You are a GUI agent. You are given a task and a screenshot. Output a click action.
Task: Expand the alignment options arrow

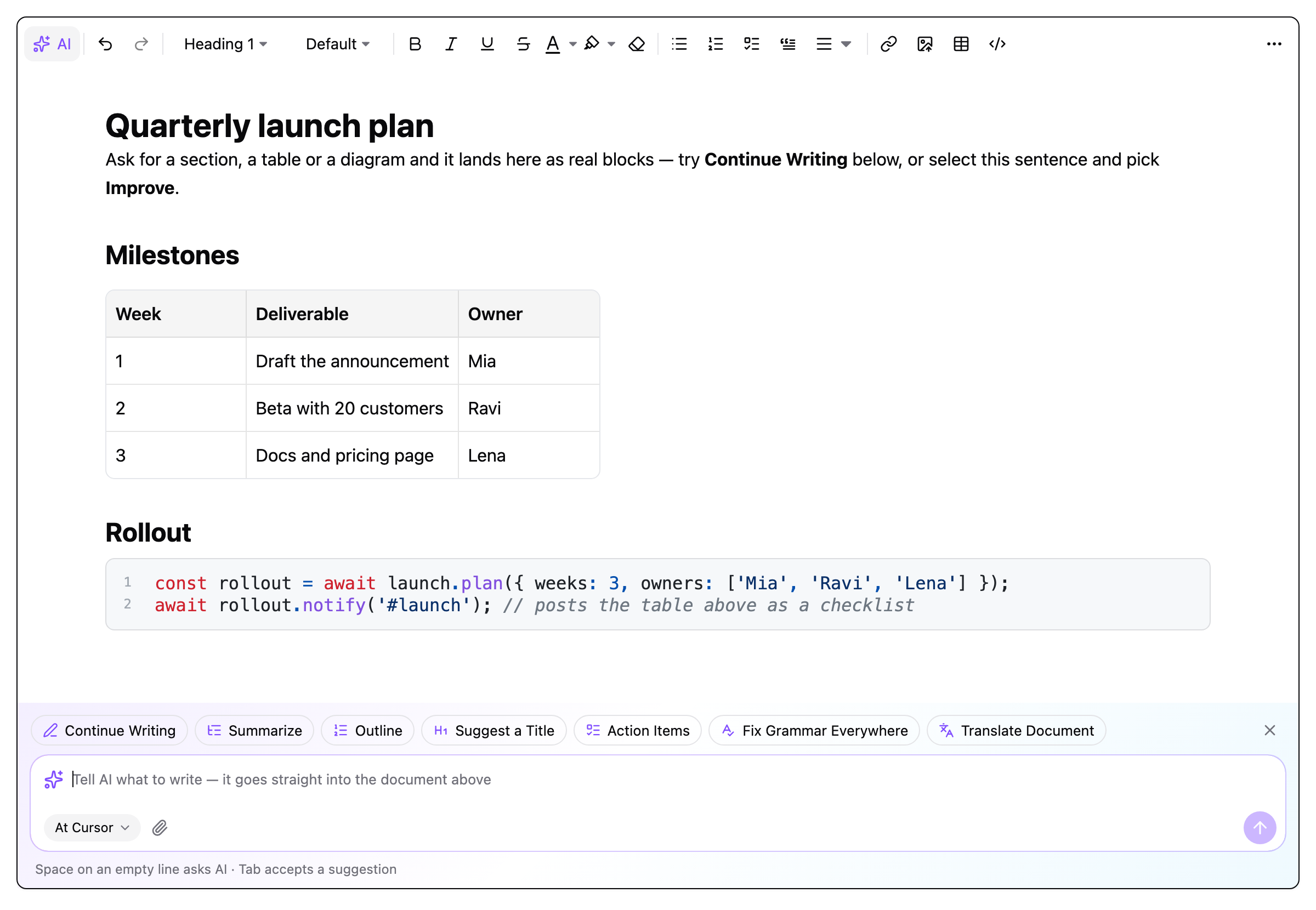coord(846,44)
